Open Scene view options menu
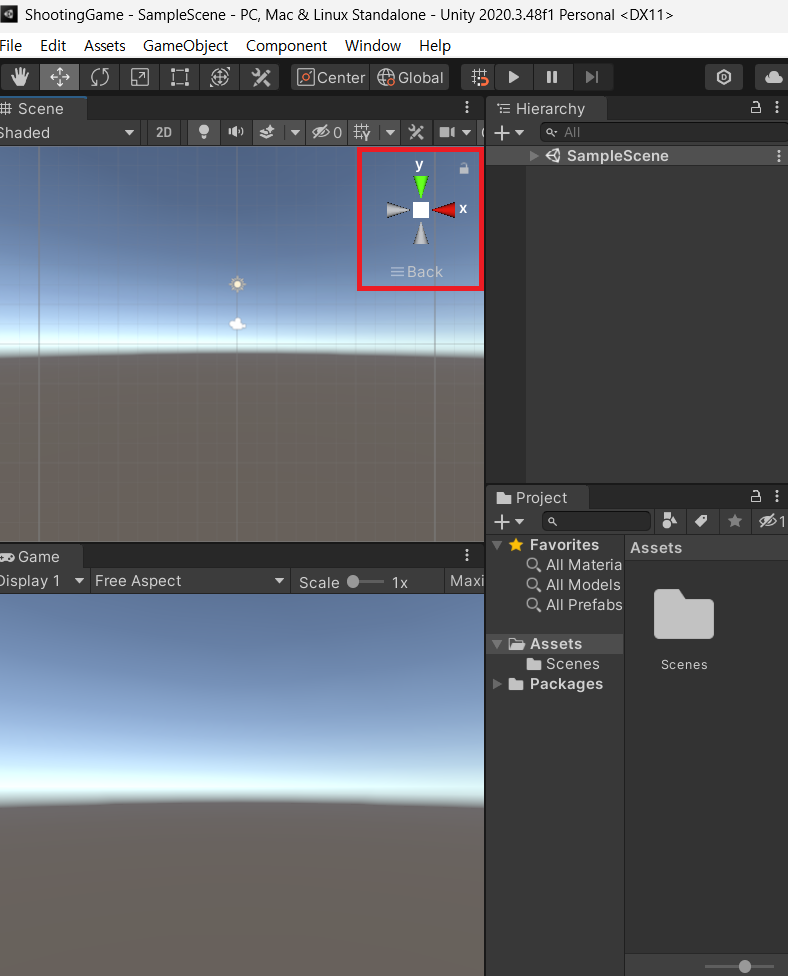 [467, 108]
